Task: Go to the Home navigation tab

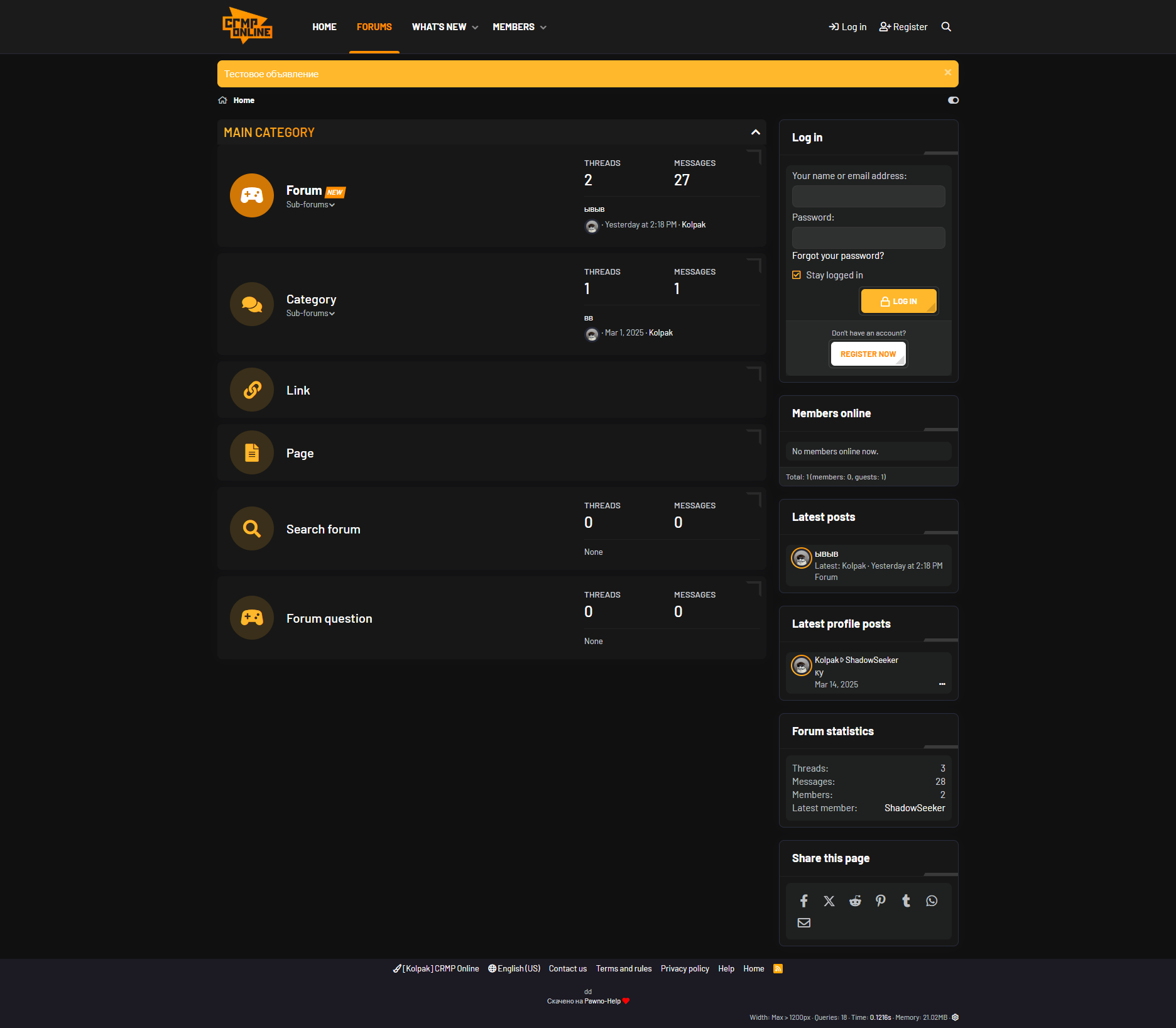Action: [x=324, y=27]
